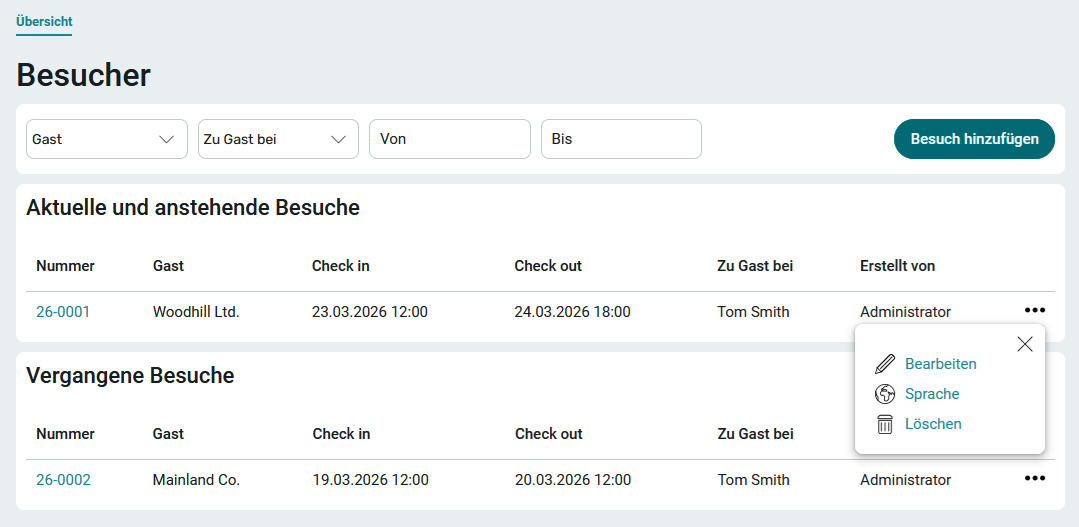
Task: Close the context popup with the X
Action: click(x=1025, y=344)
